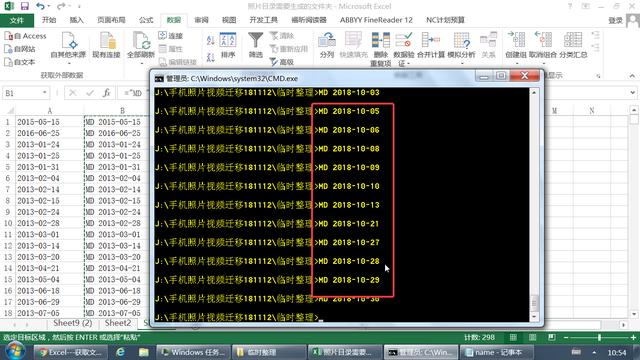Switch to Sheet9 (2) tab

click(73, 323)
